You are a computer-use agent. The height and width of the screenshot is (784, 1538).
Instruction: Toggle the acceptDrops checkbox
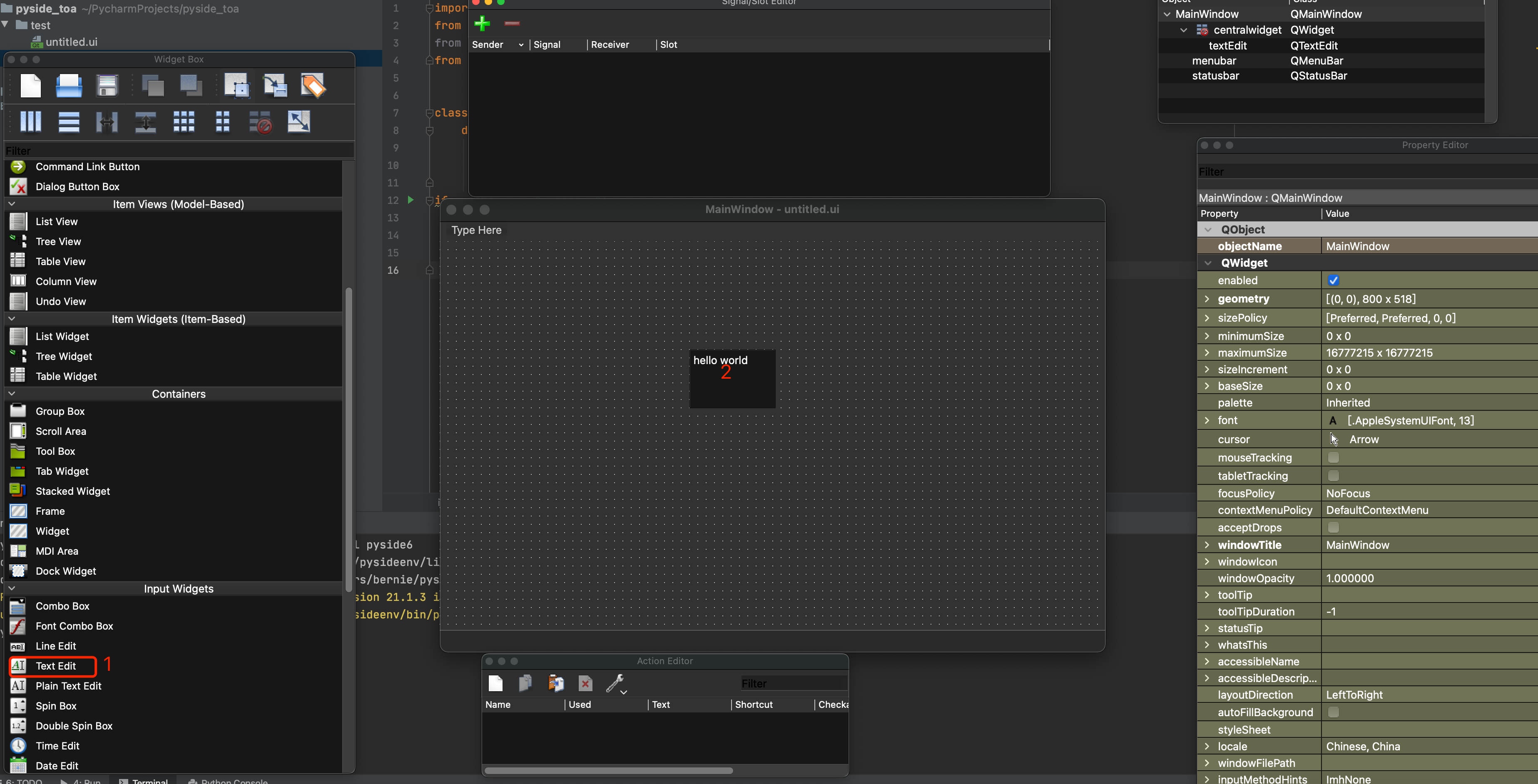pyautogui.click(x=1333, y=527)
